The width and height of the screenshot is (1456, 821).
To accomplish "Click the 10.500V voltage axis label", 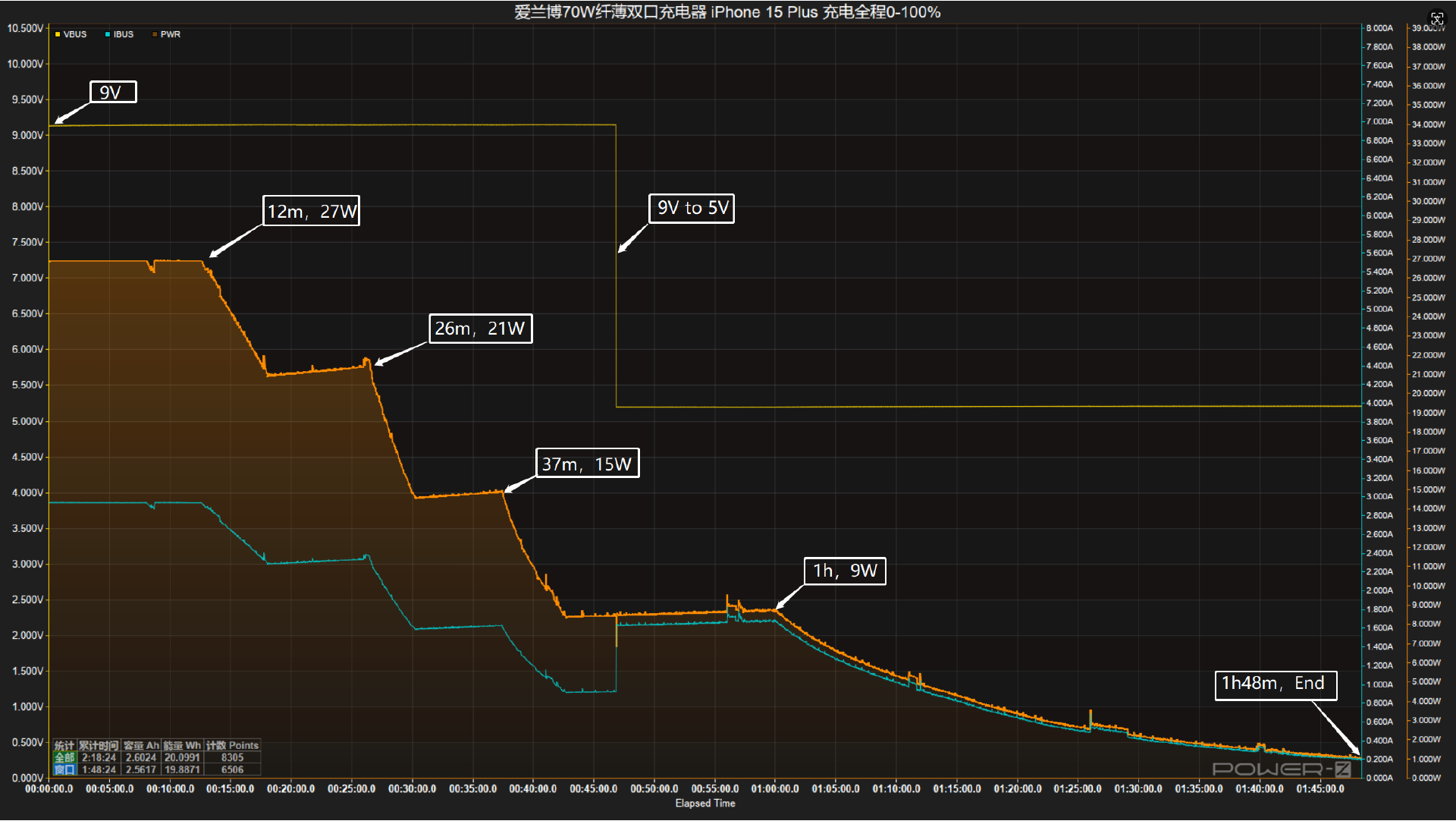I will click(25, 28).
